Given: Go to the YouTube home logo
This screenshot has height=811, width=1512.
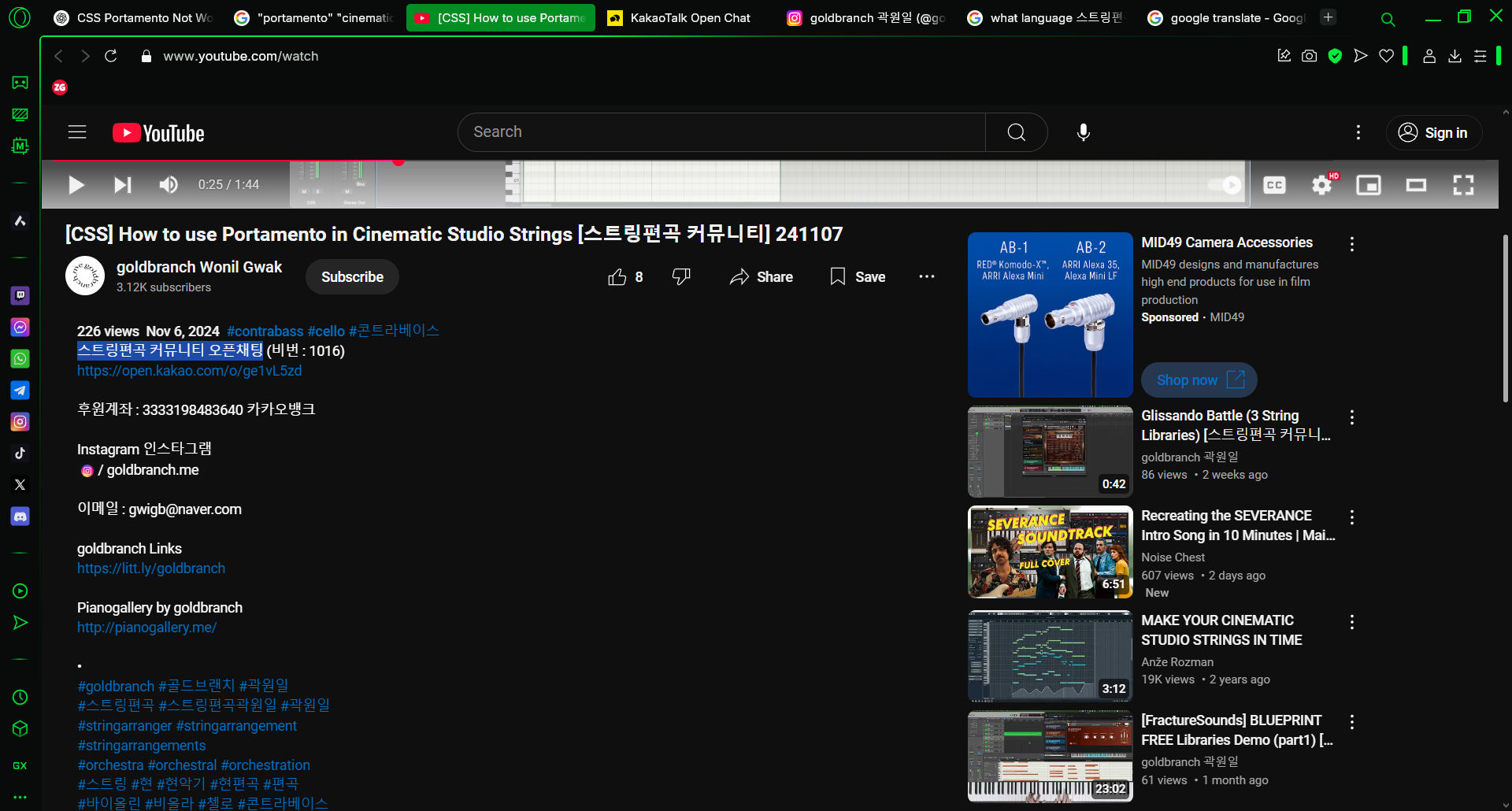Looking at the screenshot, I should [x=158, y=133].
